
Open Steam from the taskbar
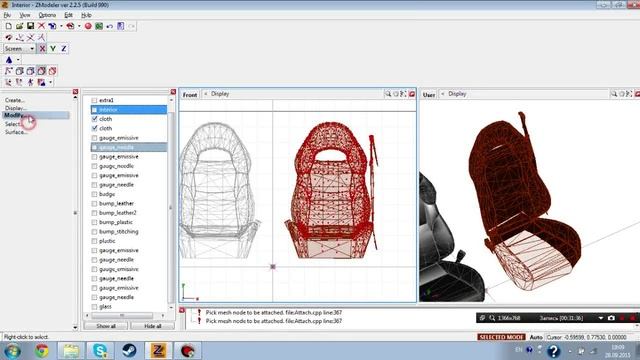(x=129, y=351)
